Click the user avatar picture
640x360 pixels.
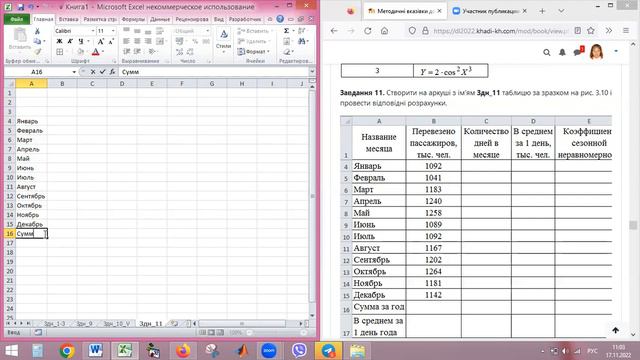(596, 52)
